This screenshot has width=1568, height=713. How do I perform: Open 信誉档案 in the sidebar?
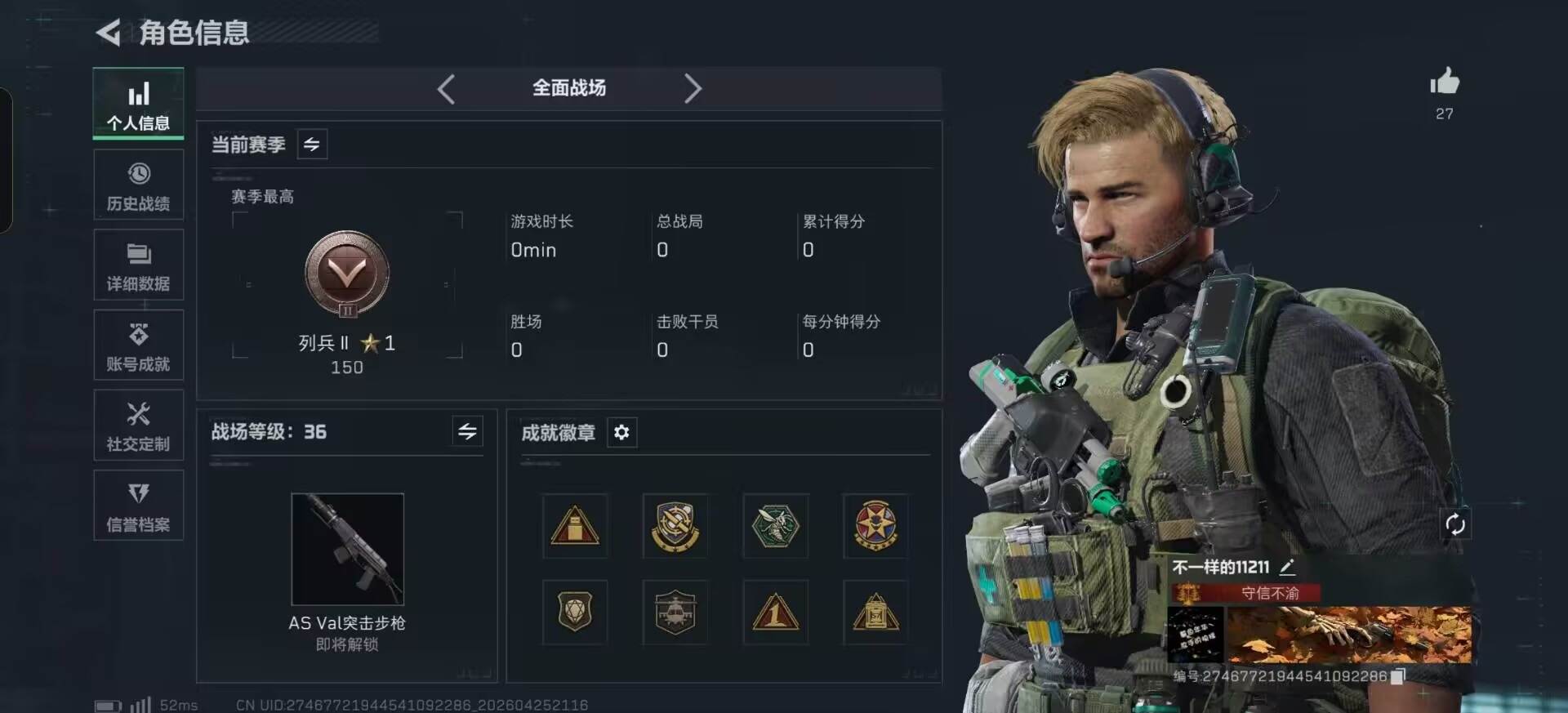(x=138, y=505)
